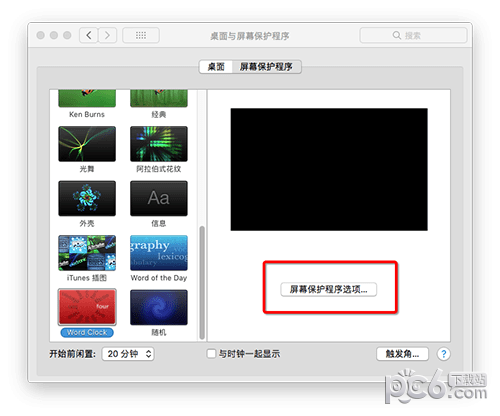Select the 经典 screen saver thumbnail
The width and height of the screenshot is (500, 416).
[159, 98]
